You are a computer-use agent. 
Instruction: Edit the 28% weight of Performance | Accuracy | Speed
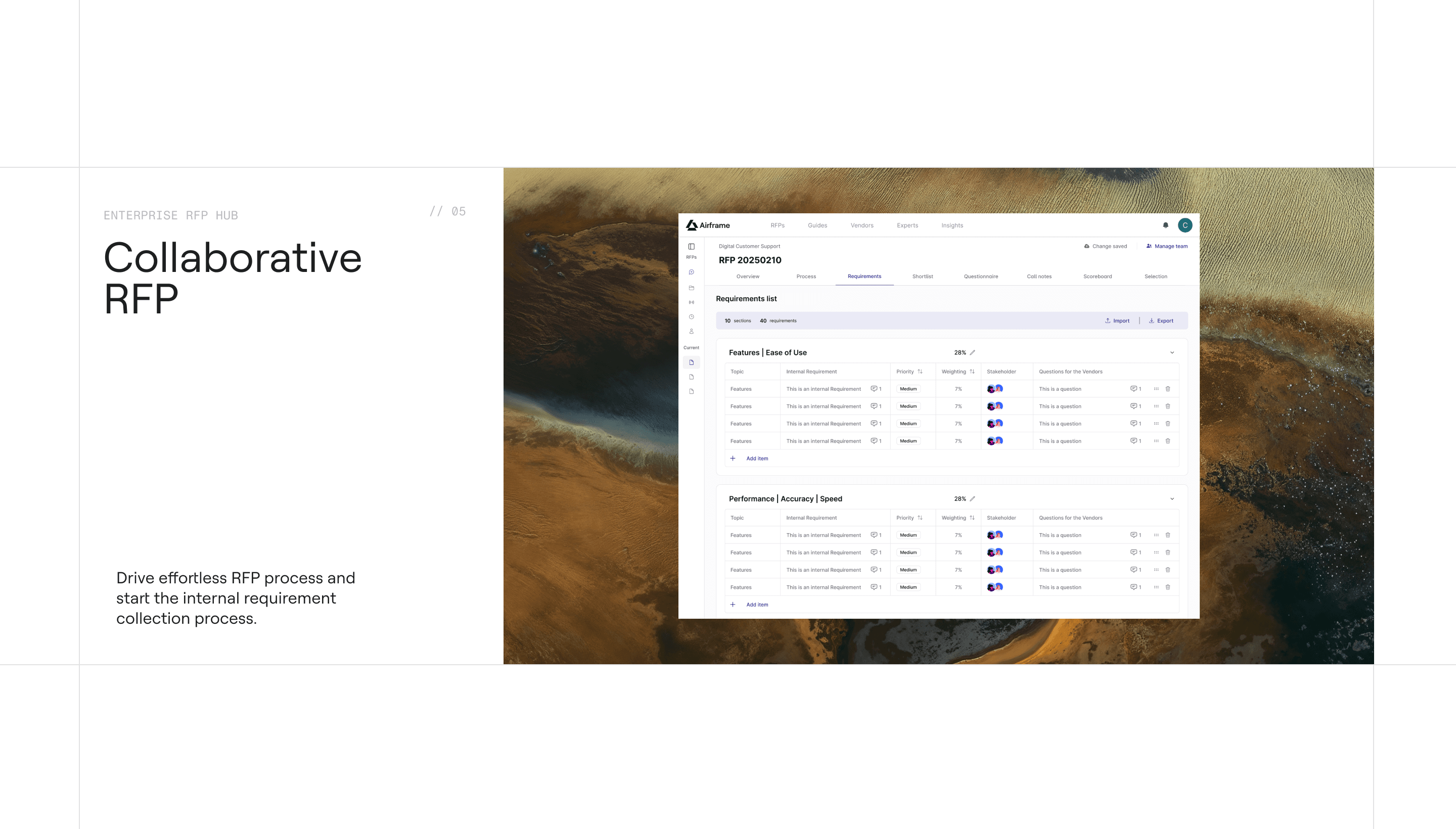tap(973, 499)
